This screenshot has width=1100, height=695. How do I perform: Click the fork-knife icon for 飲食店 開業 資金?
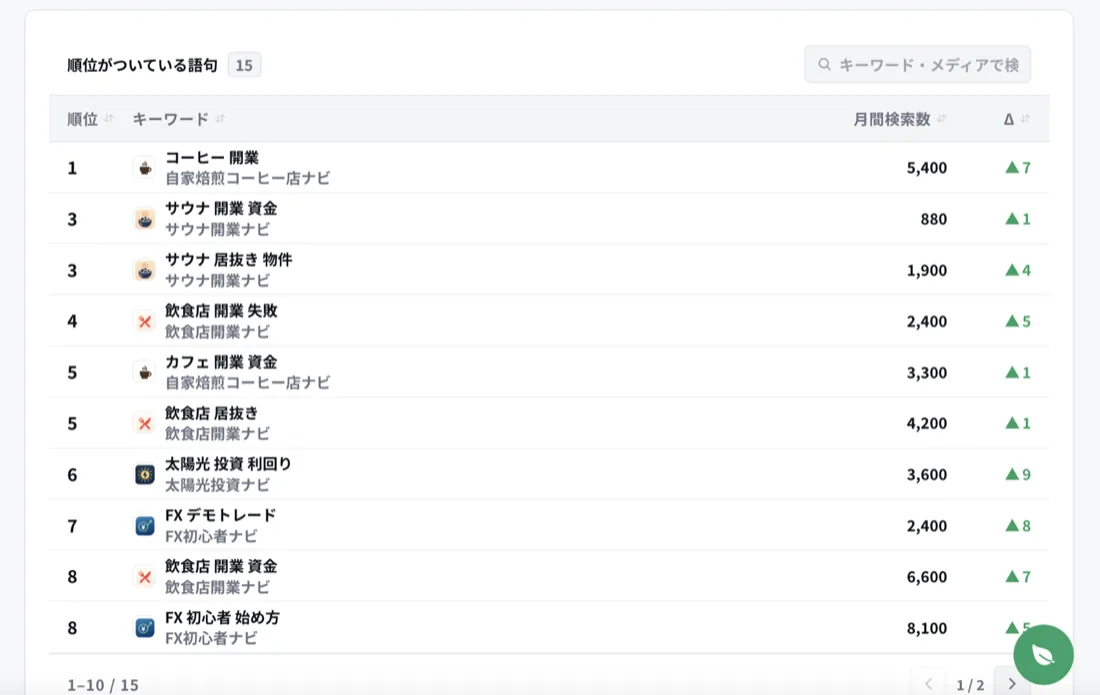click(x=145, y=577)
